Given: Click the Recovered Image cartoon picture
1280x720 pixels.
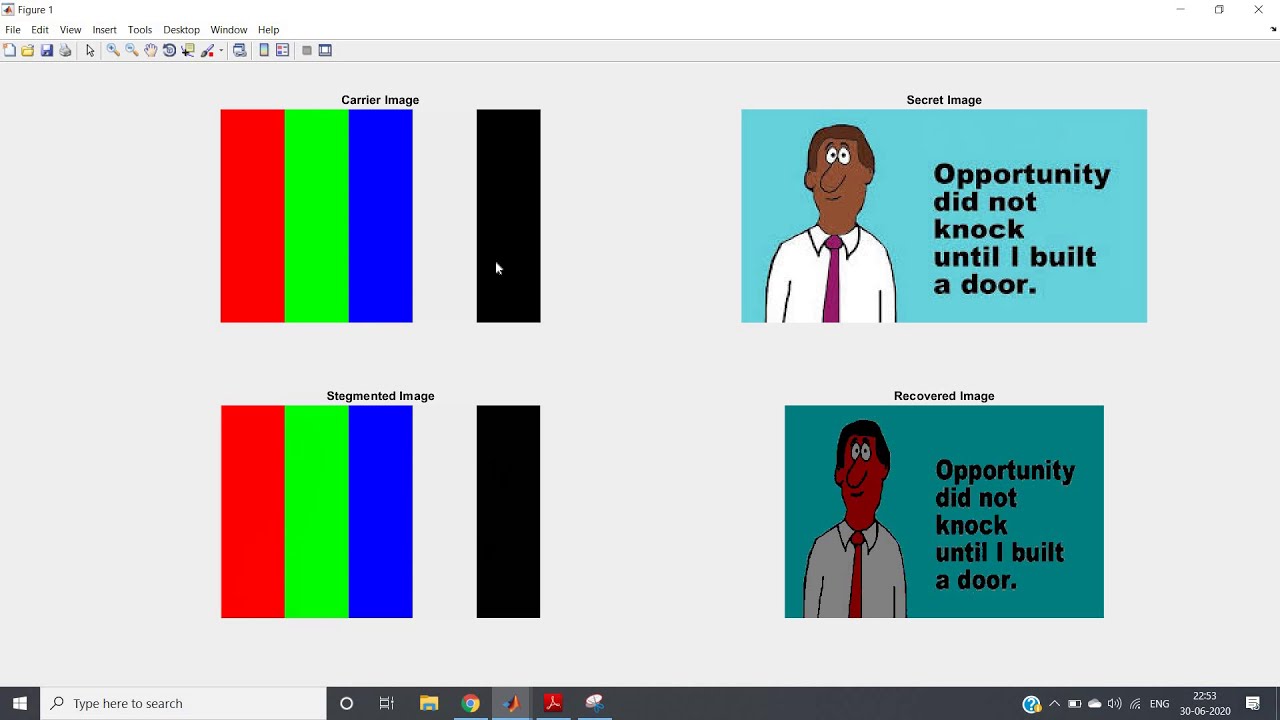Looking at the screenshot, I should point(944,512).
